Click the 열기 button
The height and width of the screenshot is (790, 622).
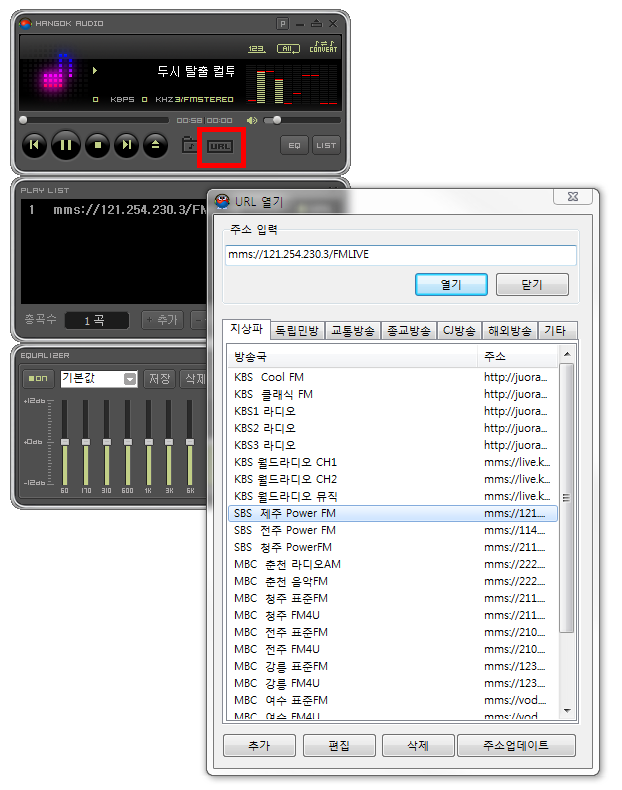click(451, 285)
